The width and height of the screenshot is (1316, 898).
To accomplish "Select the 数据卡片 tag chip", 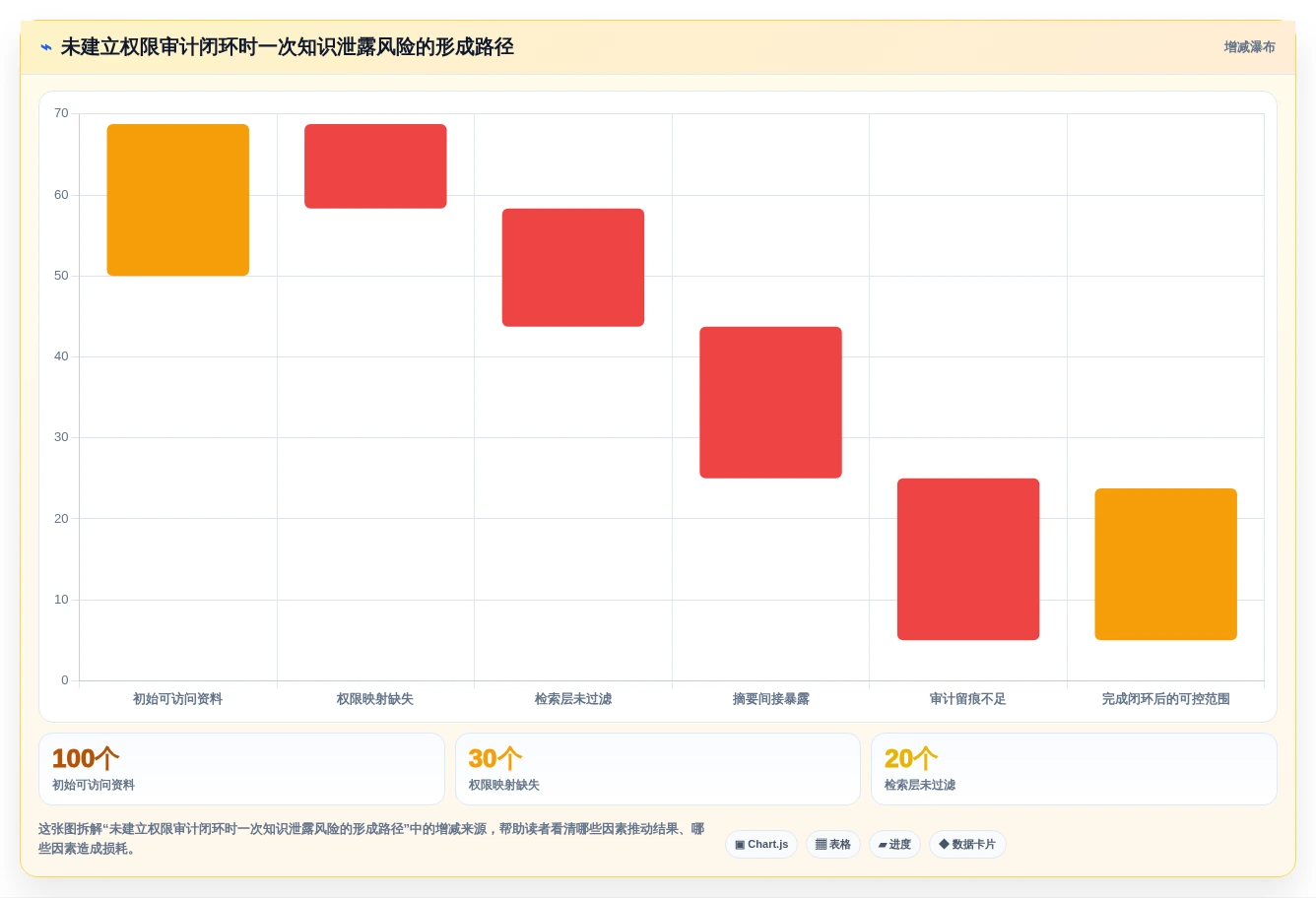I will click(x=967, y=845).
